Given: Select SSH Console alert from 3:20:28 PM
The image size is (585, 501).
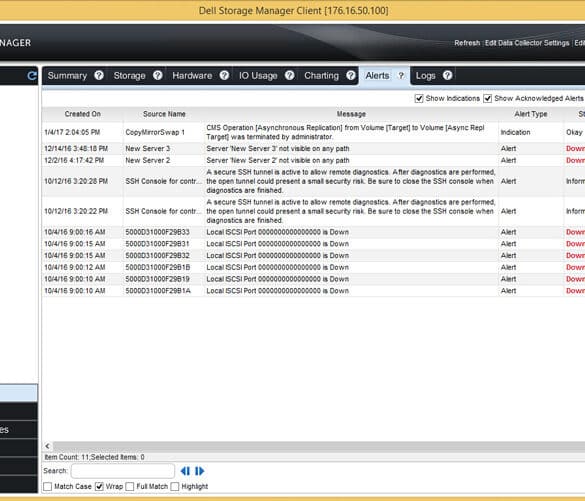Looking at the screenshot, I should 313,181.
